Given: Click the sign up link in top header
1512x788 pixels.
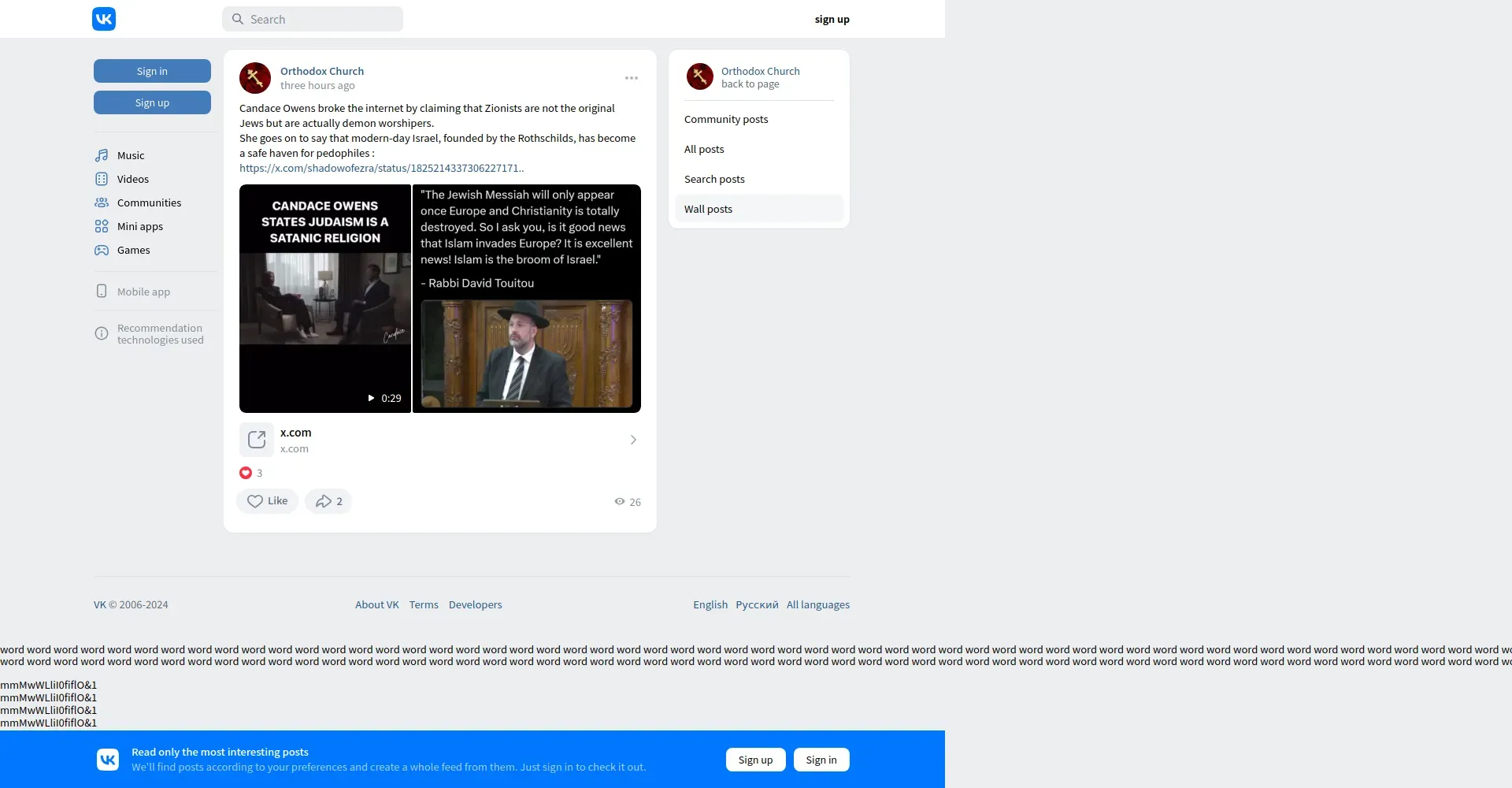Looking at the screenshot, I should [832, 19].
